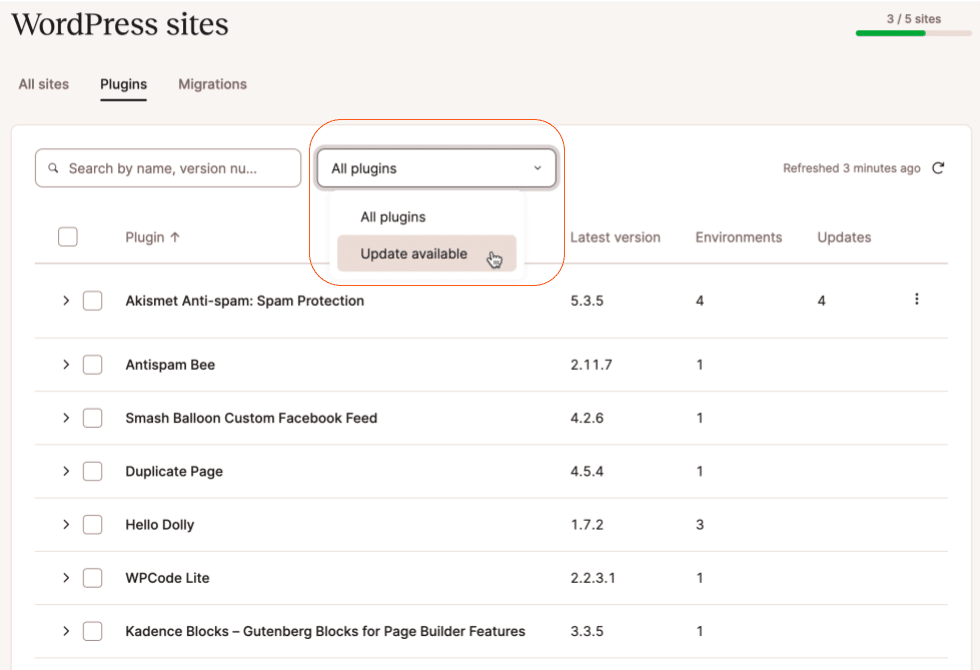The width and height of the screenshot is (980, 670).
Task: Select Update available from the filter dropdown
Action: 413,253
